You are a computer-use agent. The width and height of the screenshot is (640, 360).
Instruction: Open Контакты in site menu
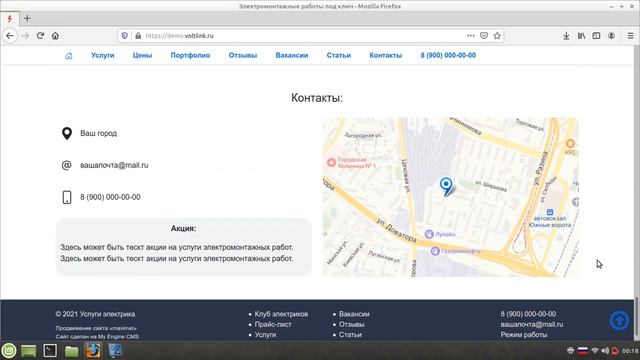pos(385,56)
